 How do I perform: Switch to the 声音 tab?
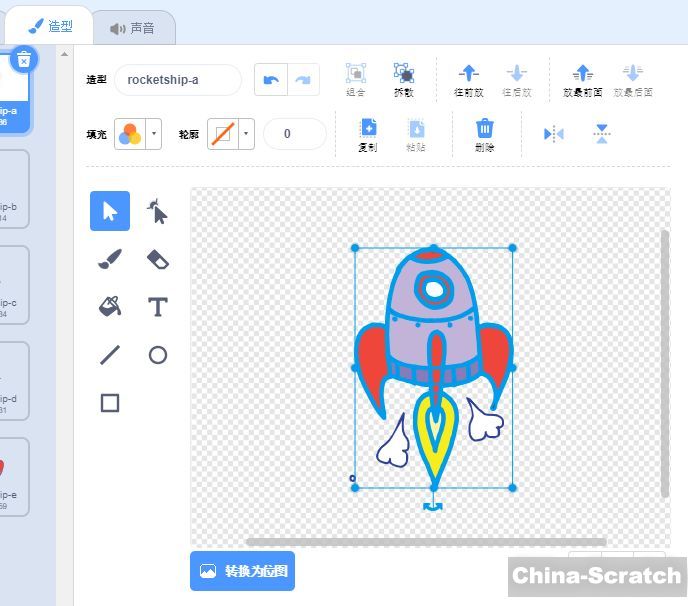[x=133, y=28]
